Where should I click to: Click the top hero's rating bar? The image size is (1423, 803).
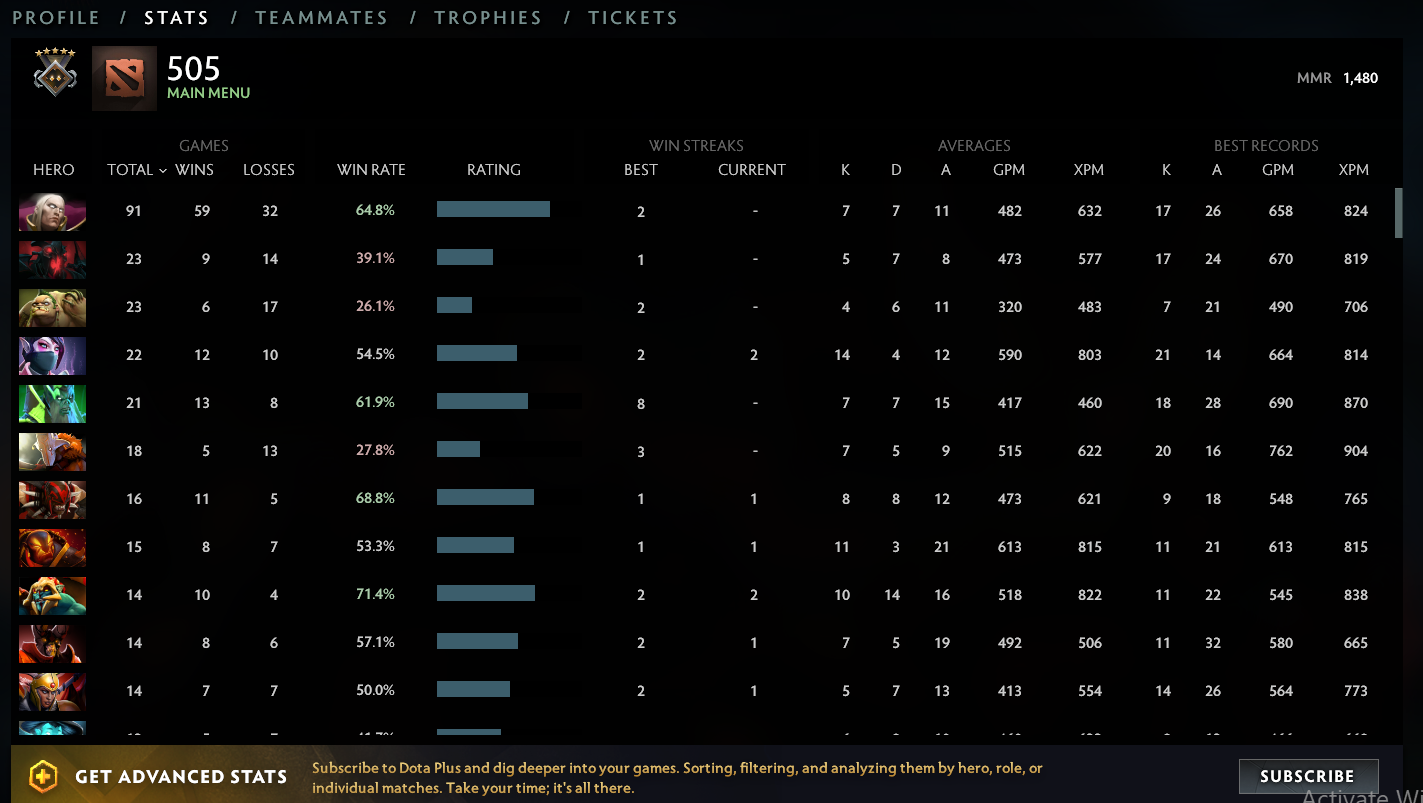(493, 210)
